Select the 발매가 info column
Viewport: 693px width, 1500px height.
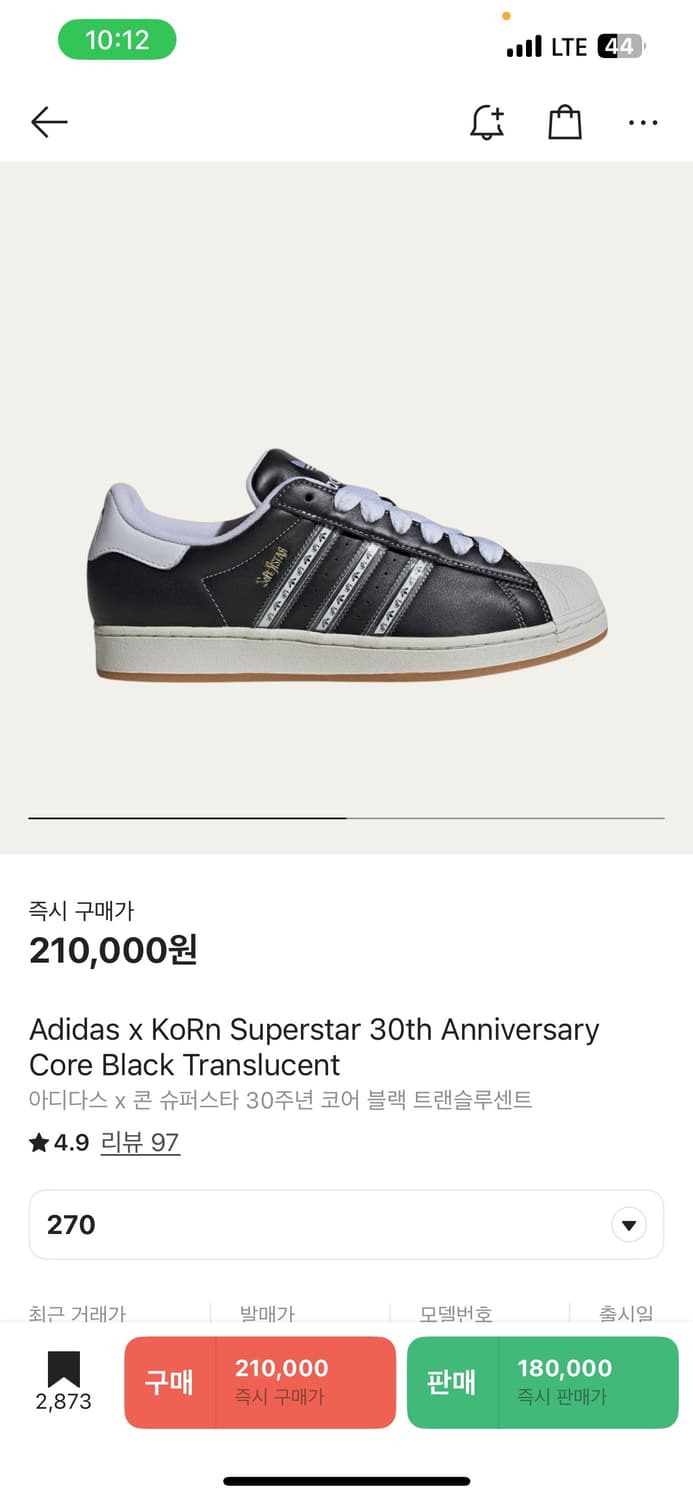pyautogui.click(x=267, y=1313)
